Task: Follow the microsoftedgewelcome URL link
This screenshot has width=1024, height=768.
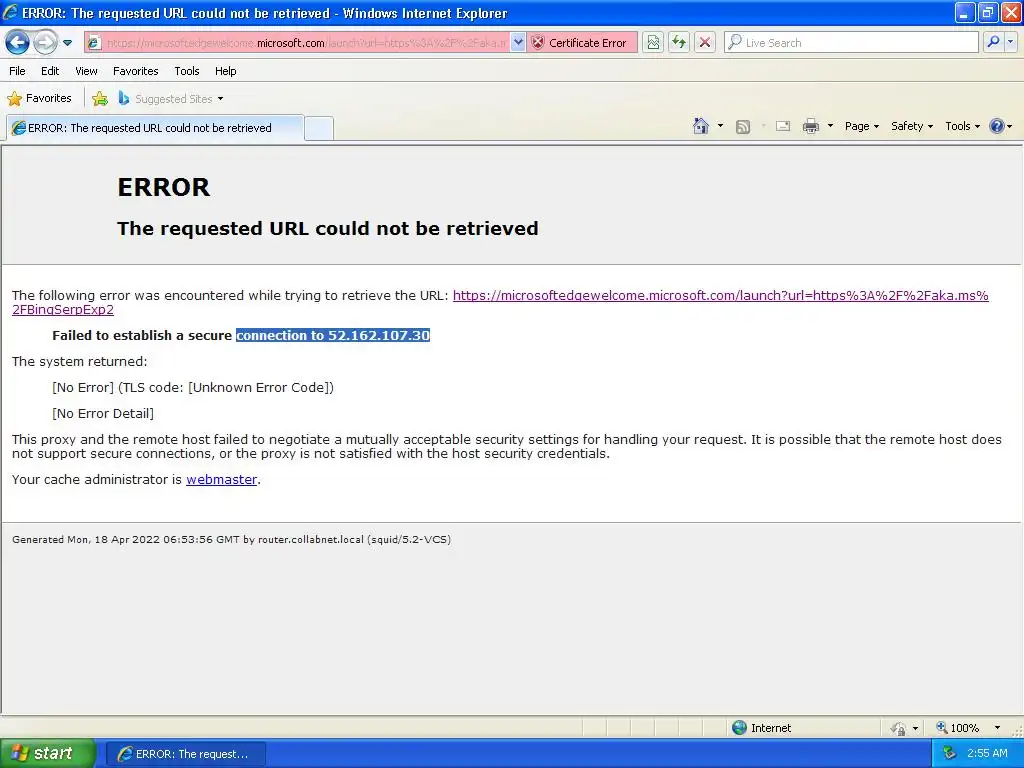Action: click(720, 296)
